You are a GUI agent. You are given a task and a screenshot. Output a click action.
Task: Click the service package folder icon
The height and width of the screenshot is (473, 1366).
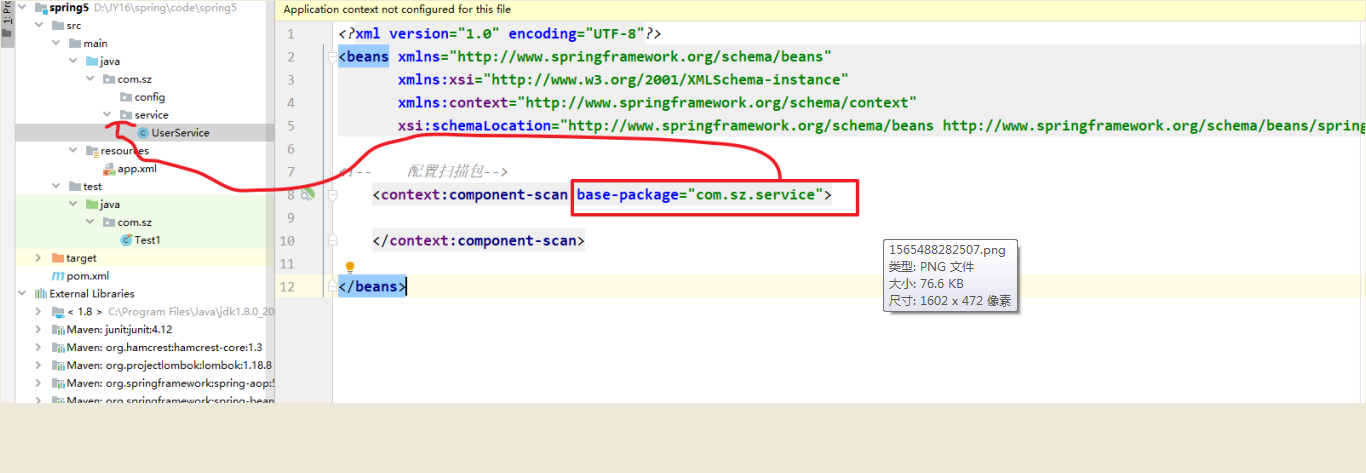[x=125, y=115]
